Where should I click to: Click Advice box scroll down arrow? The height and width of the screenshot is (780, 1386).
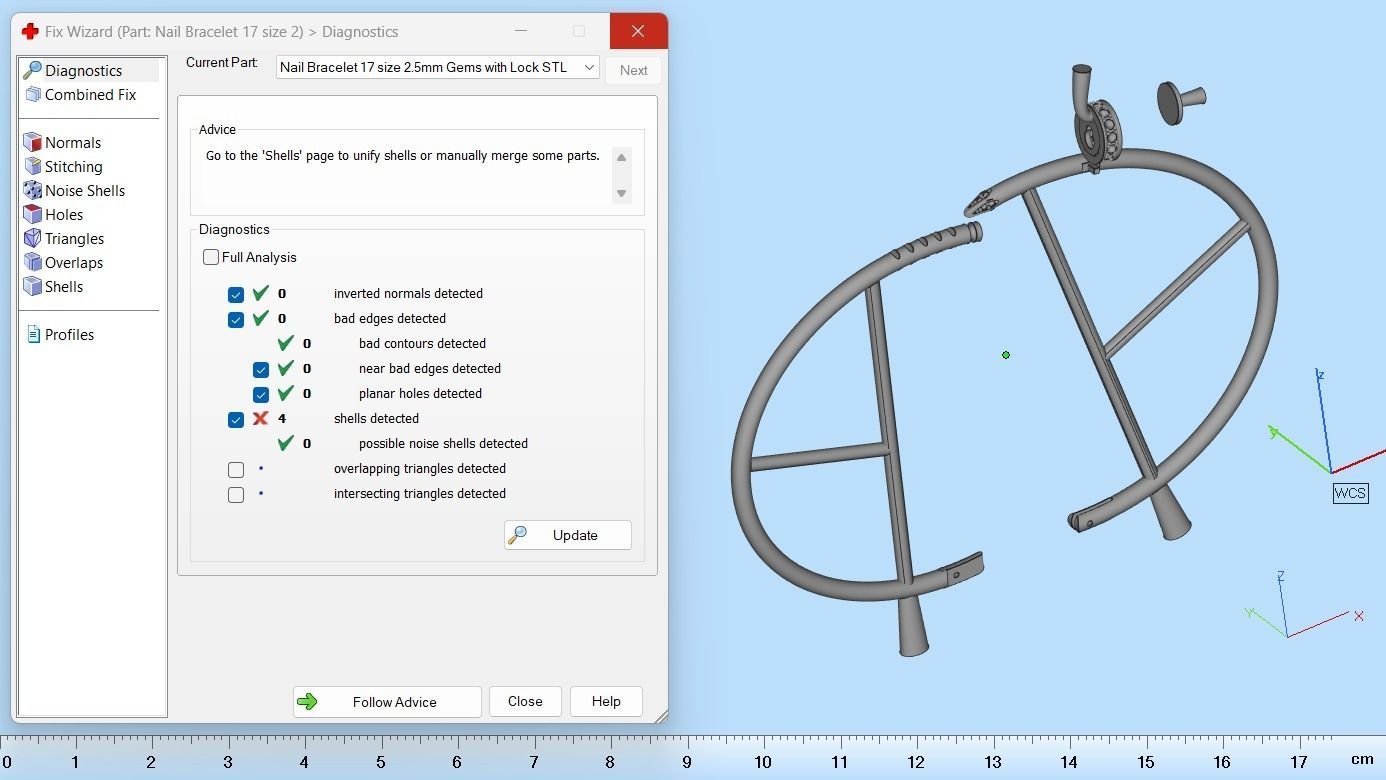621,193
